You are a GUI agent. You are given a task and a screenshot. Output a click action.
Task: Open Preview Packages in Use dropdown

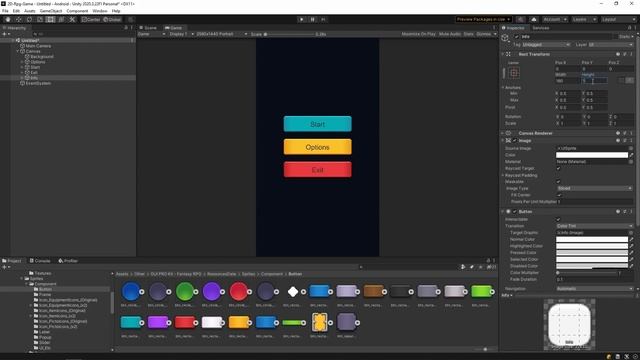tap(483, 19)
